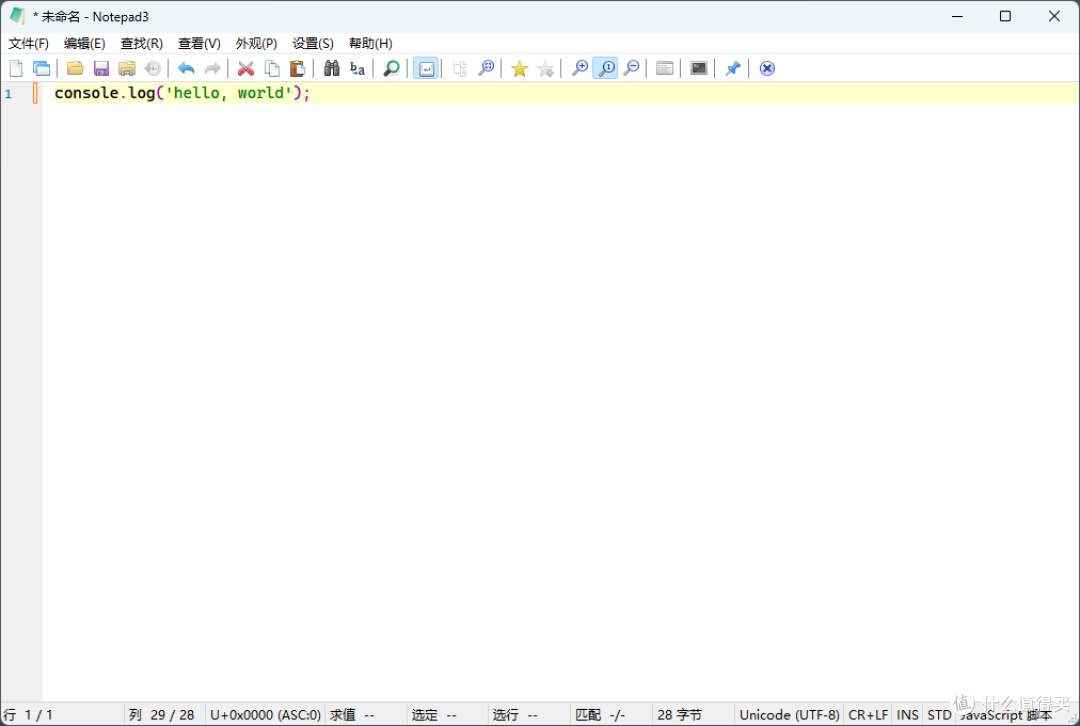Click the 'hello, world' string in code
This screenshot has height=726, width=1080.
coord(229,93)
